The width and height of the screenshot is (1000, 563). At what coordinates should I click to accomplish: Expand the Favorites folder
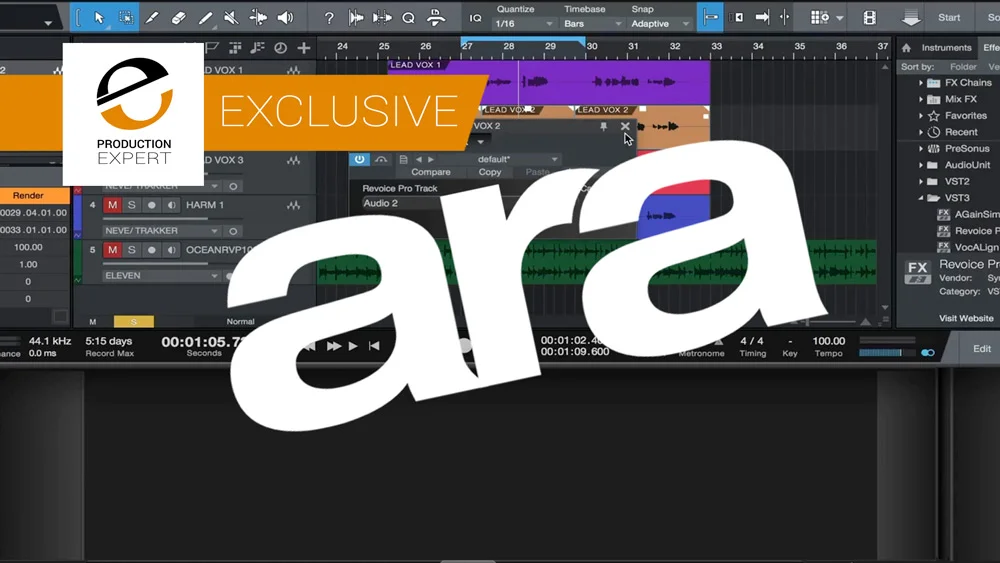click(921, 116)
